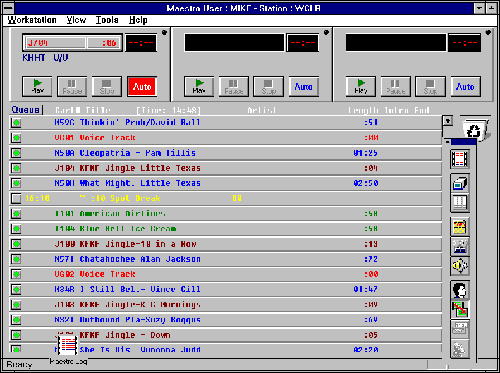The image size is (500, 373).
Task: Open the Maestro window control menu box
Action: click(x=9, y=8)
